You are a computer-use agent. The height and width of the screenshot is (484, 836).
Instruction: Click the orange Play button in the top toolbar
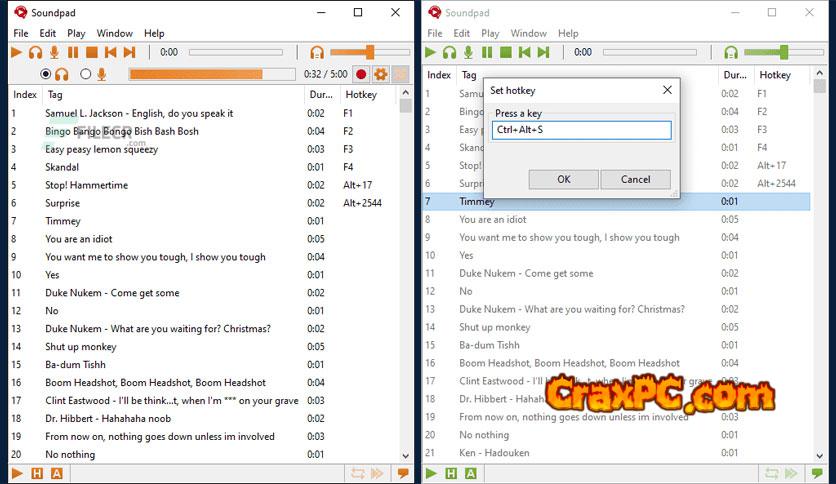point(17,52)
